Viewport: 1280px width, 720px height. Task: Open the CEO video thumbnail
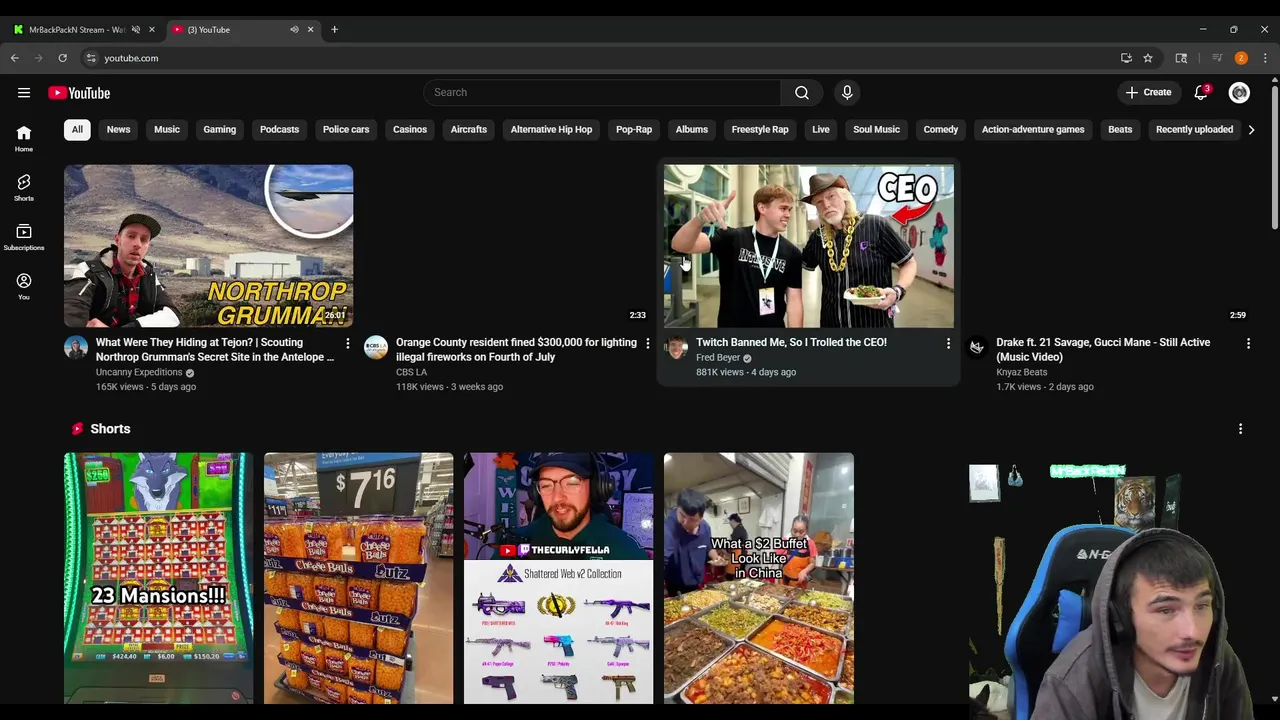pos(808,246)
